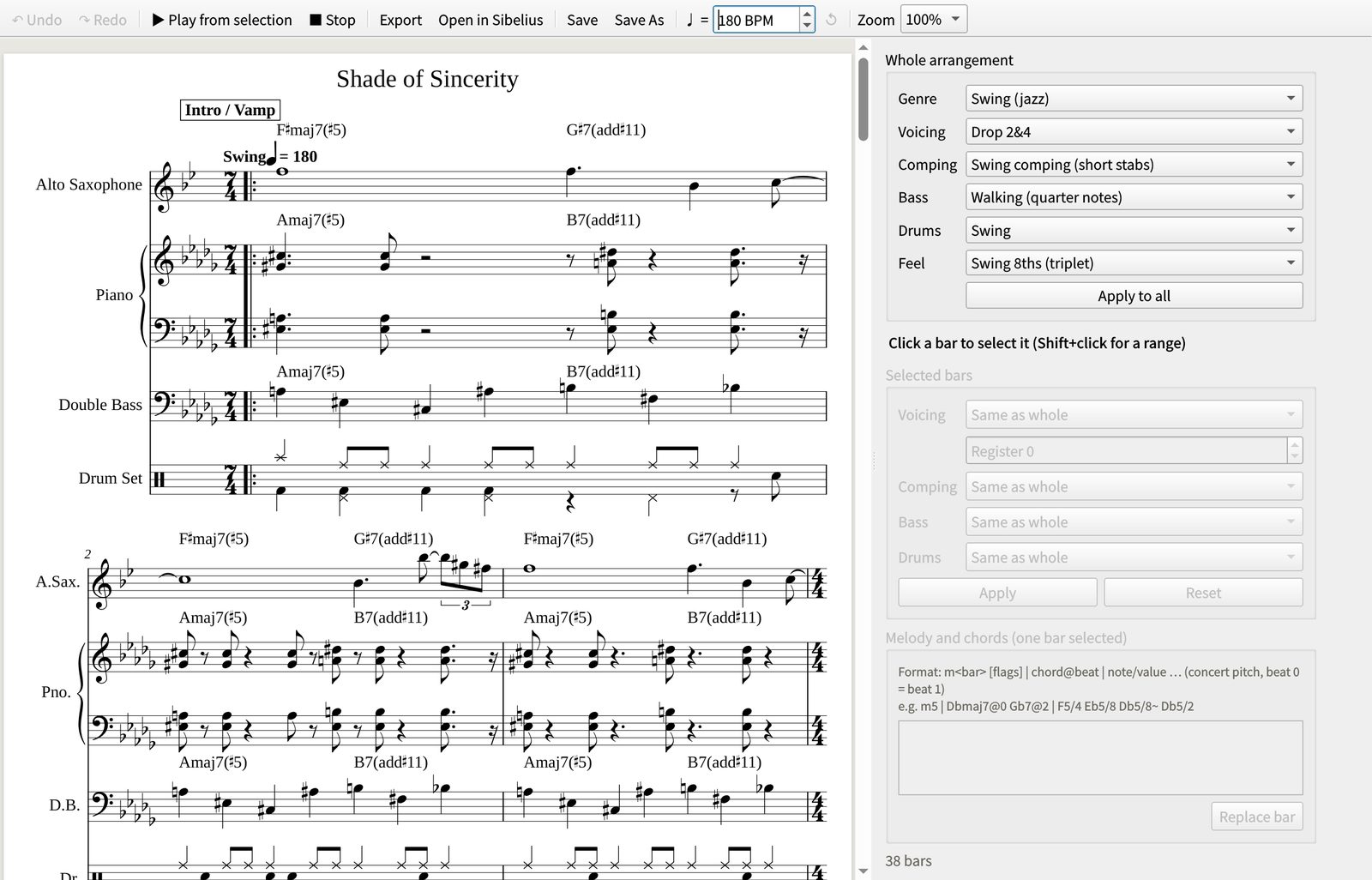1372x880 pixels.
Task: Click the Undo button
Action: 37,20
